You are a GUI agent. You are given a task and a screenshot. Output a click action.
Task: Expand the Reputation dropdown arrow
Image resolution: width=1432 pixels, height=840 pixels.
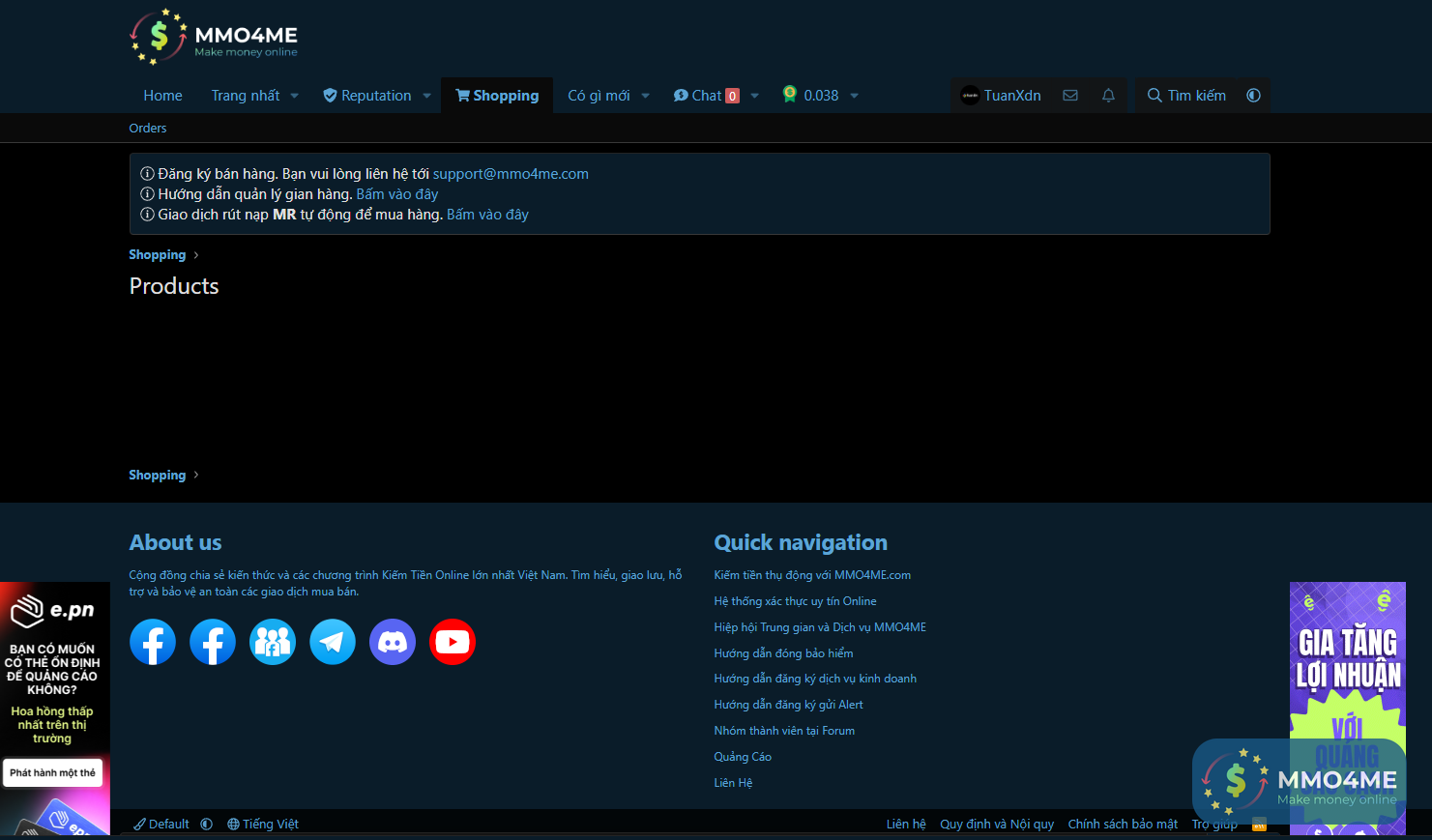(426, 96)
